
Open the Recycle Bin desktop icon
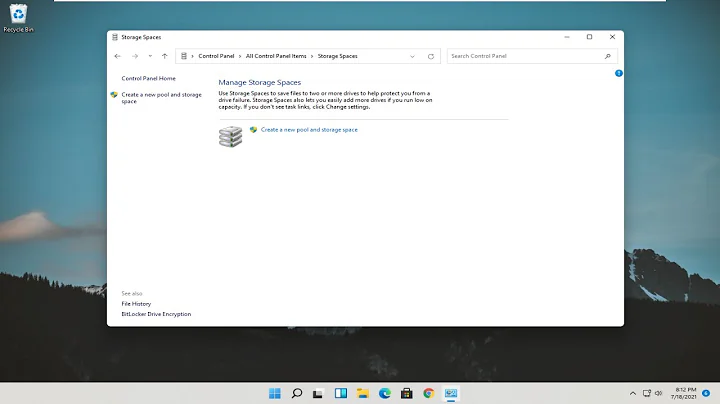pyautogui.click(x=18, y=18)
